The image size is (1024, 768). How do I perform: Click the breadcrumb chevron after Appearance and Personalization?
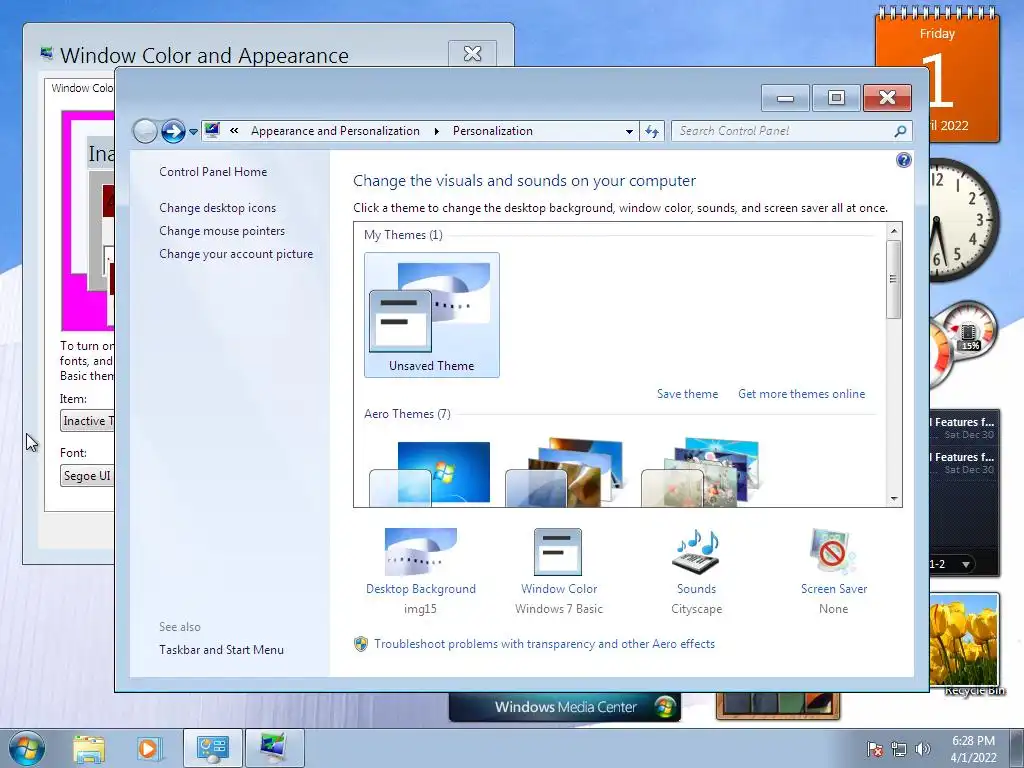(x=436, y=131)
